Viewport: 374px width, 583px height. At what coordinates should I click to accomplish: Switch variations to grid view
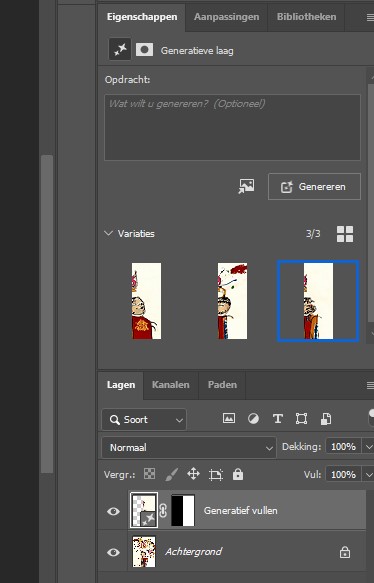tap(345, 234)
